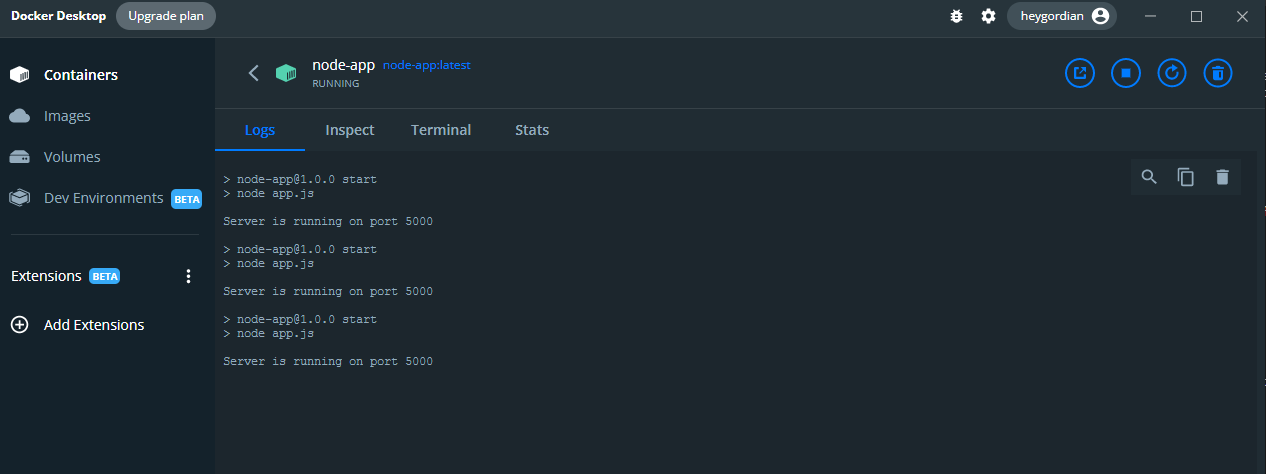This screenshot has height=474, width=1266.
Task: Open the heygordian account menu
Action: (x=1062, y=16)
